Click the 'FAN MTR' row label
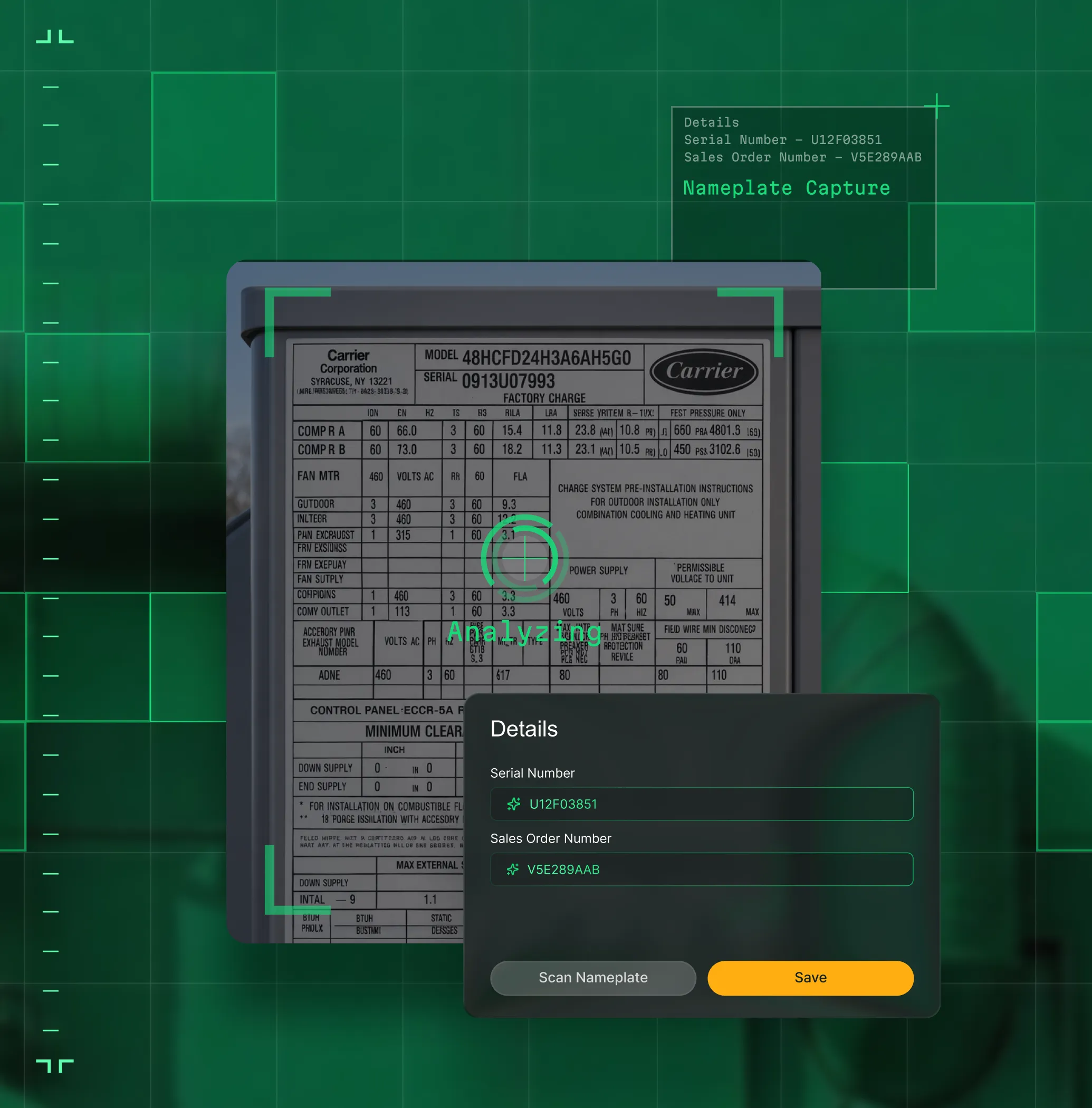 click(x=318, y=476)
